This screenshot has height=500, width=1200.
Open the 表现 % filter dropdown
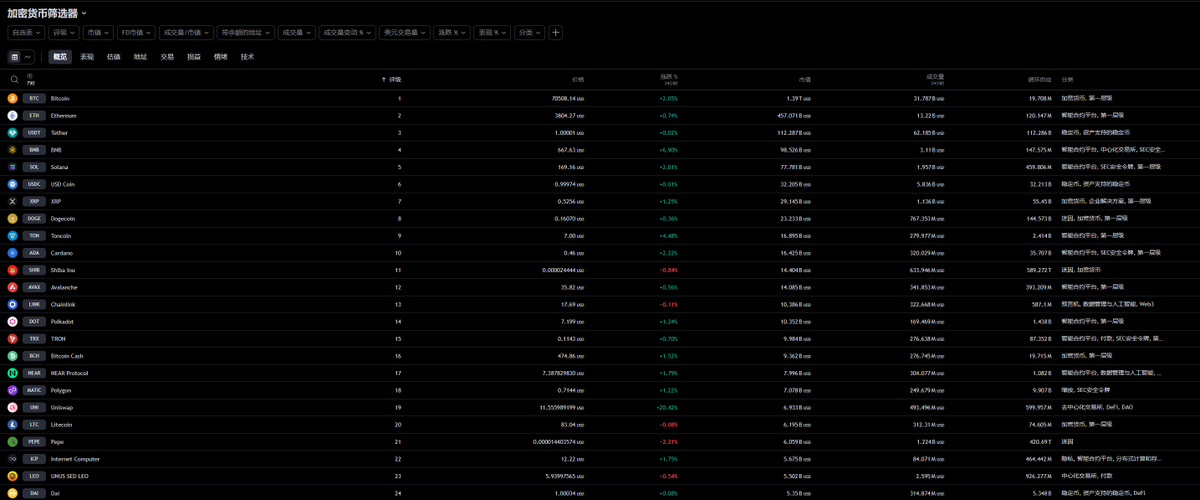coord(492,33)
